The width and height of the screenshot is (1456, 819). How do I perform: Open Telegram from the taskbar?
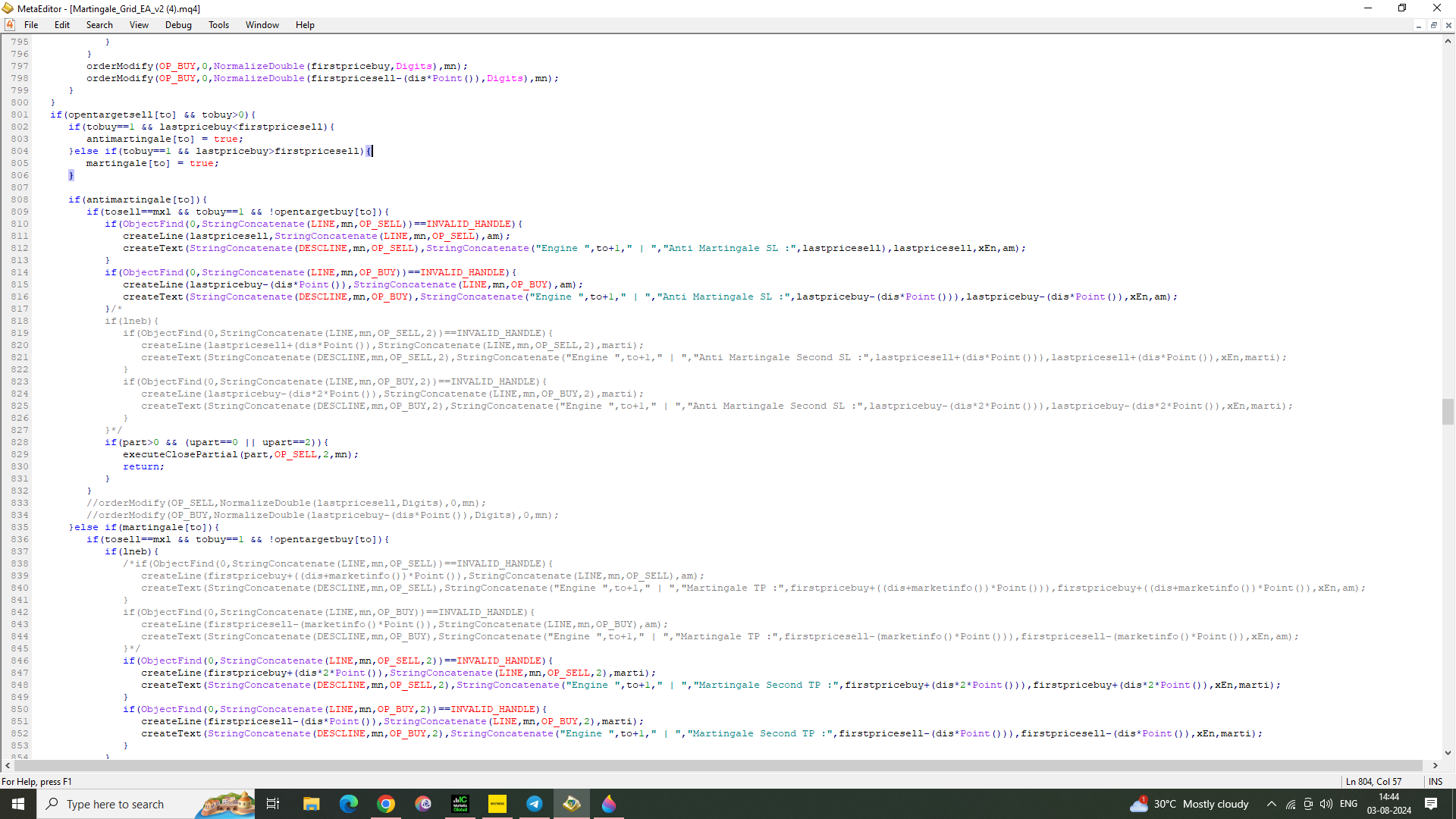(535, 804)
